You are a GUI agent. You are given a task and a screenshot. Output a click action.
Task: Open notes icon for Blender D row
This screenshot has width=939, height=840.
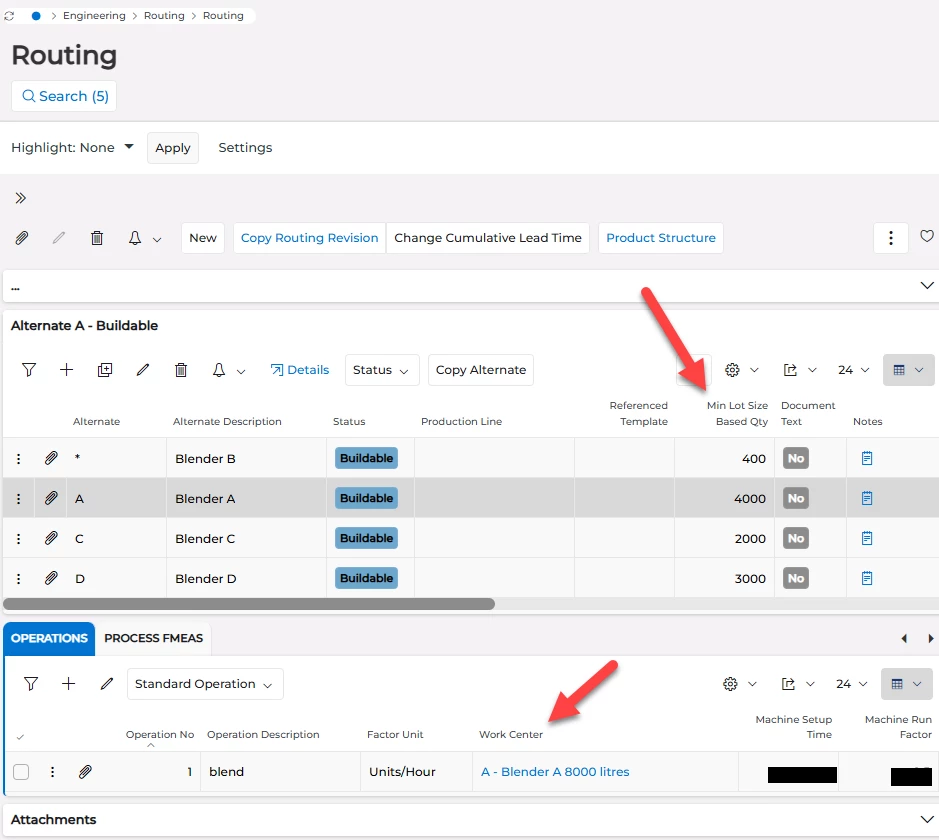point(867,578)
